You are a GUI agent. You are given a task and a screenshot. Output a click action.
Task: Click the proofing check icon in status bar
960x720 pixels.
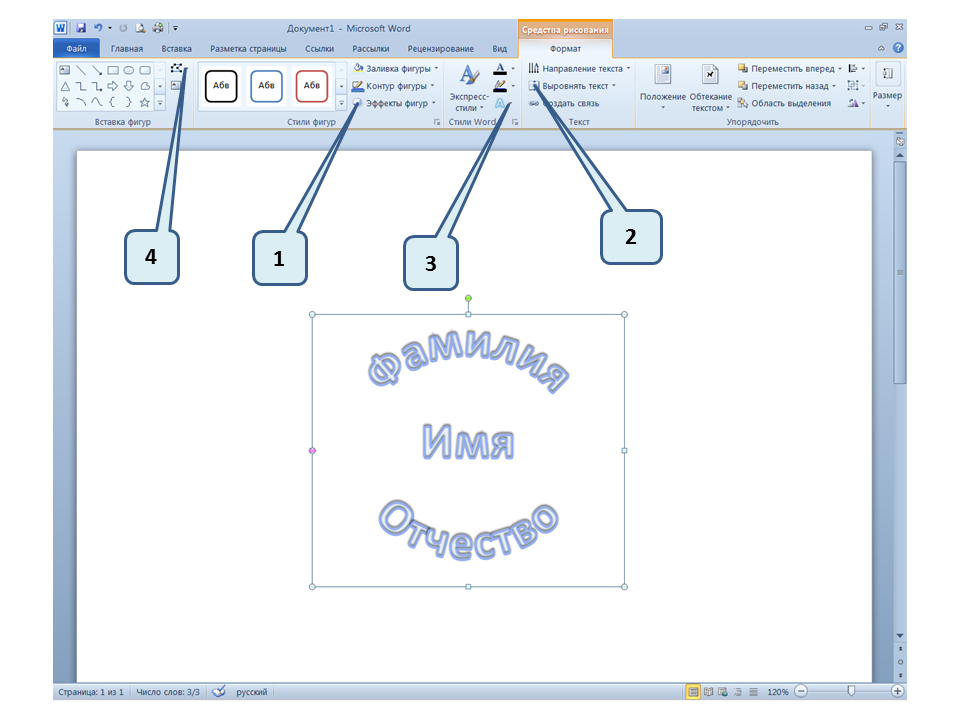(220, 692)
